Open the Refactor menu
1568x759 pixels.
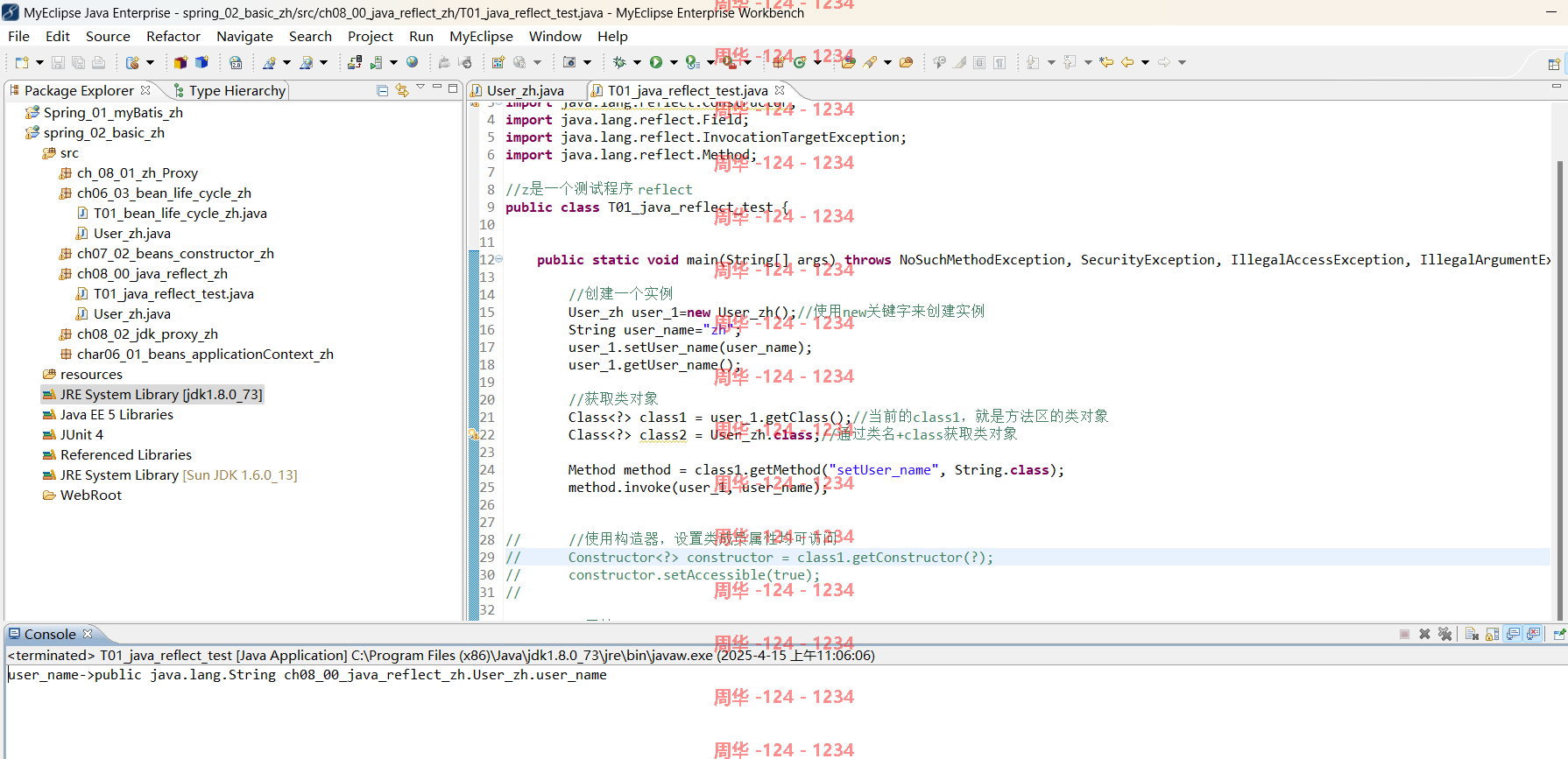click(173, 36)
